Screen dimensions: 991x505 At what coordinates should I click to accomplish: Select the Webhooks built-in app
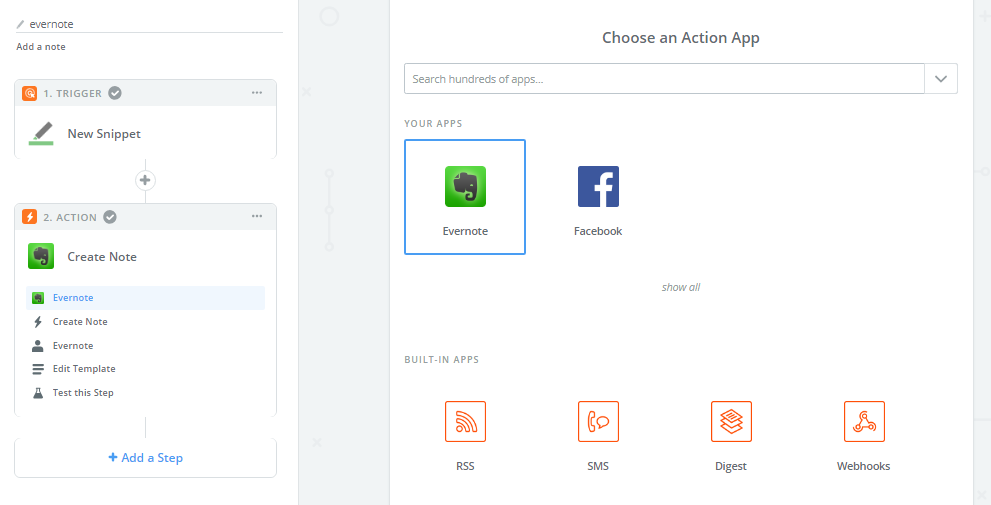point(864,422)
